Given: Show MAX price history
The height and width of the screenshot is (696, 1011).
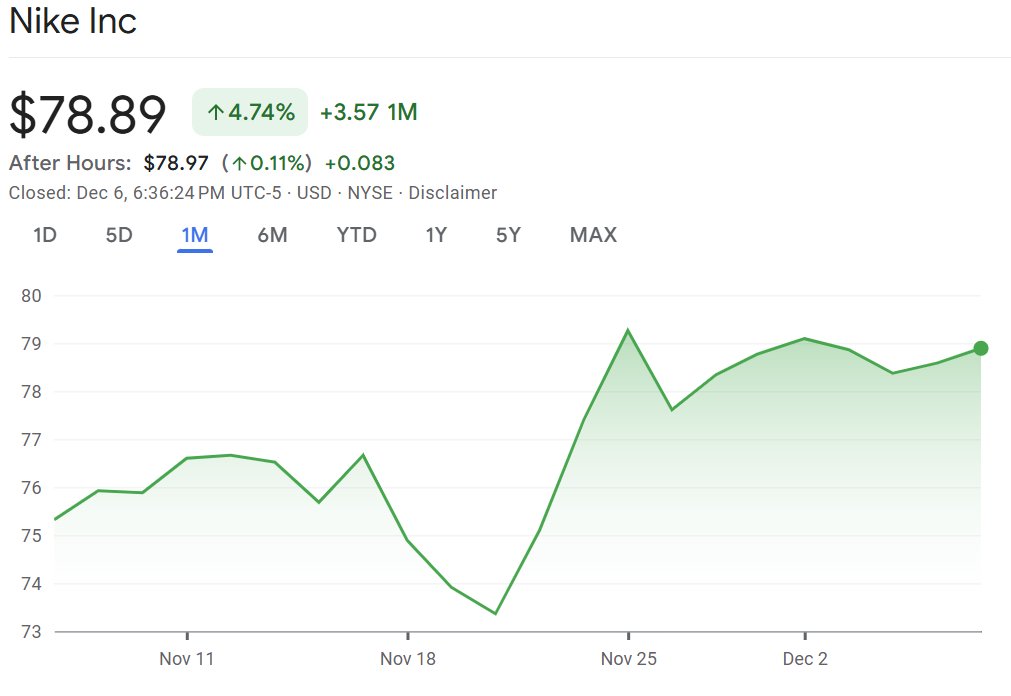Looking at the screenshot, I should [593, 235].
